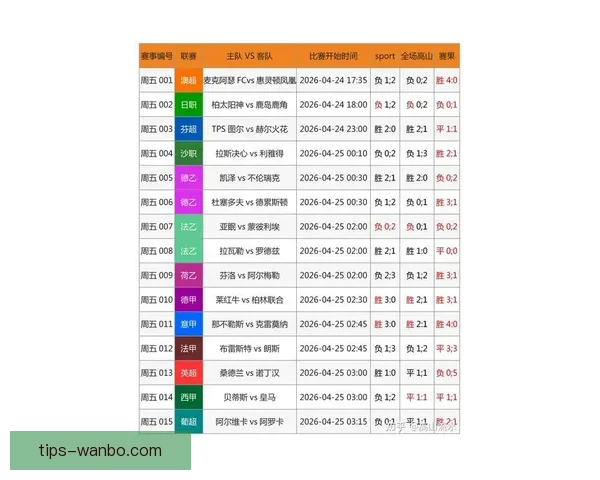Open the 桑德兰 vs 诺丁汉 match
This screenshot has height=480, width=600.
[249, 373]
